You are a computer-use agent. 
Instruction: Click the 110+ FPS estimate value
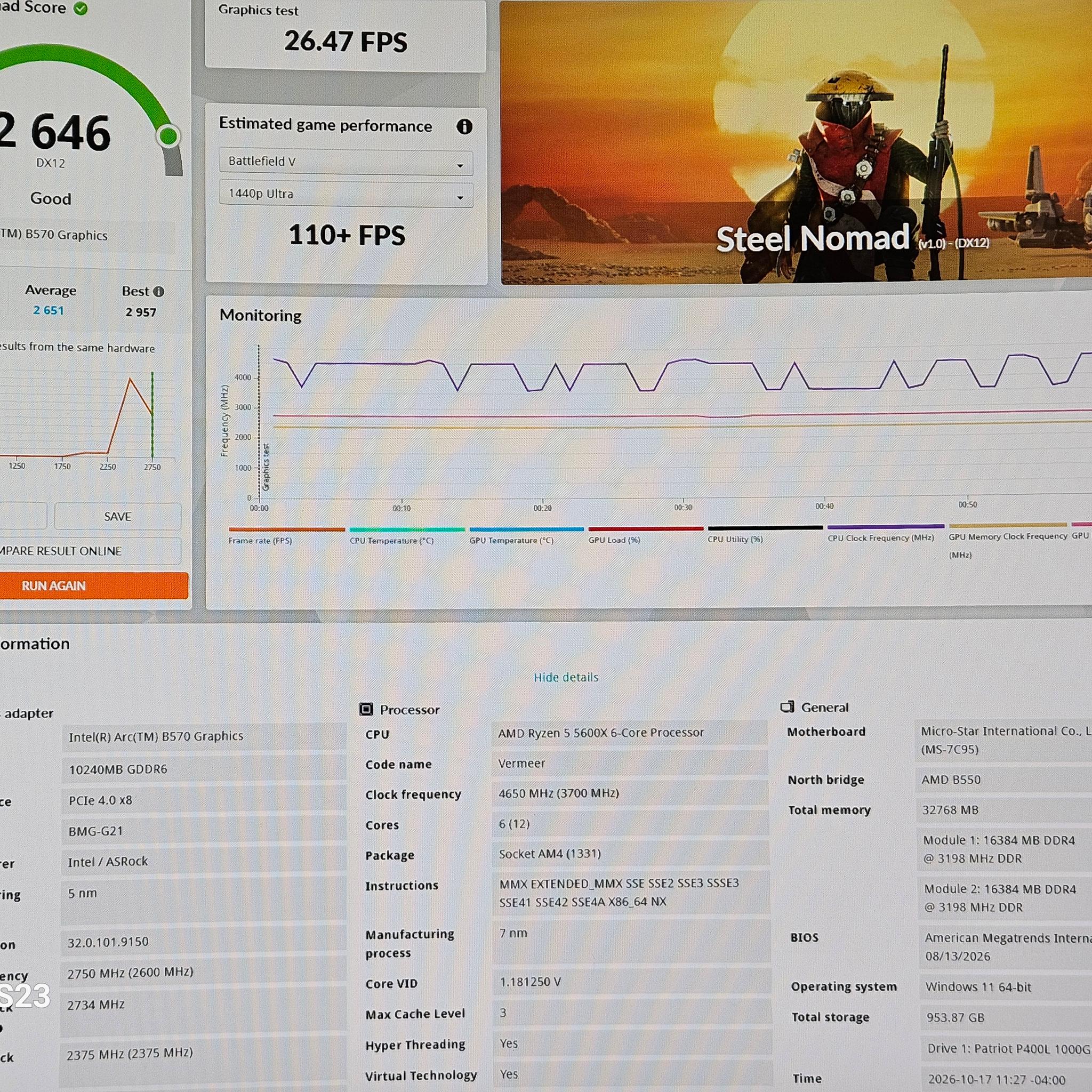[347, 235]
